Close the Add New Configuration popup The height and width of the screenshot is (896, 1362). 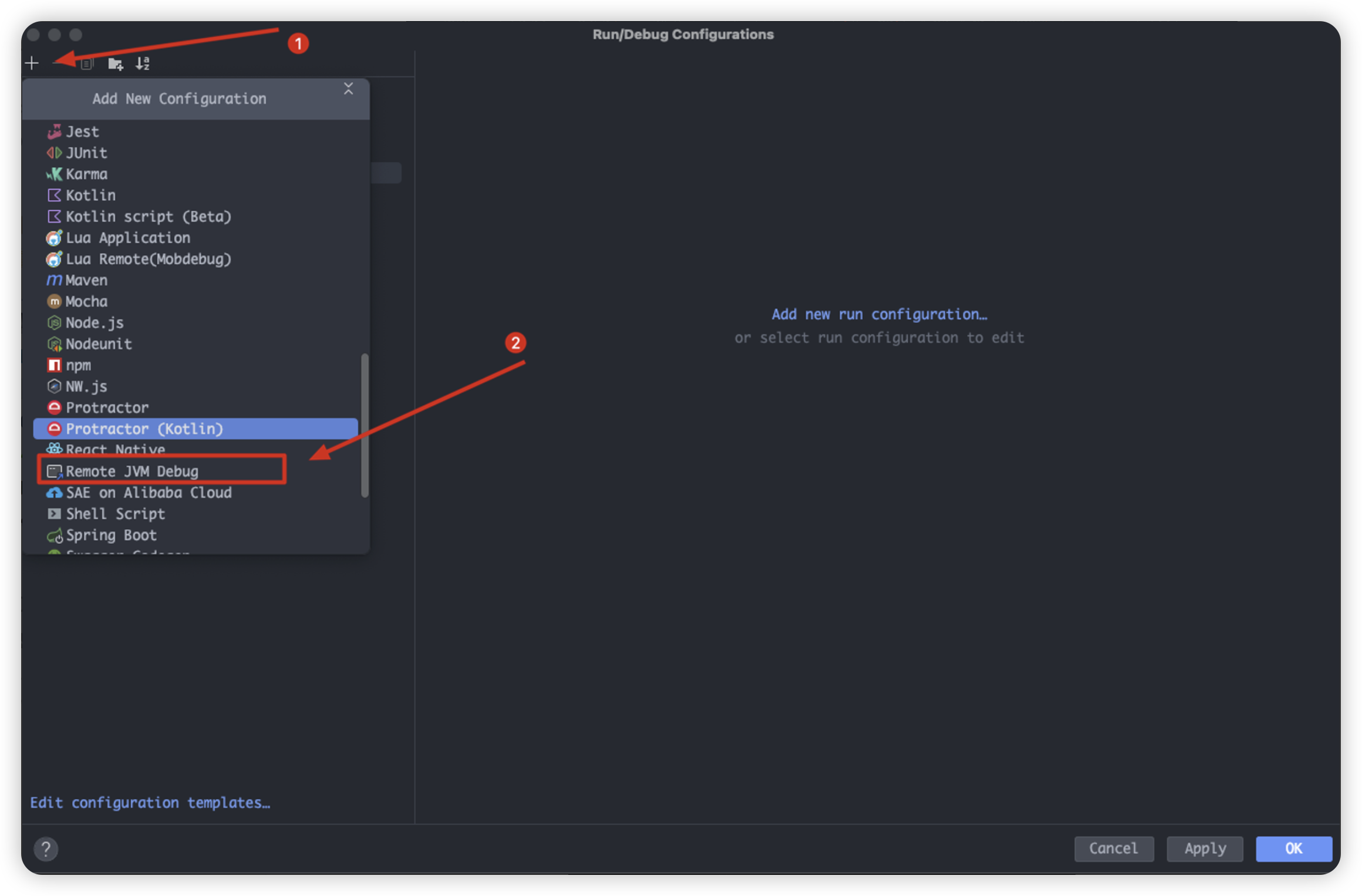pyautogui.click(x=348, y=89)
